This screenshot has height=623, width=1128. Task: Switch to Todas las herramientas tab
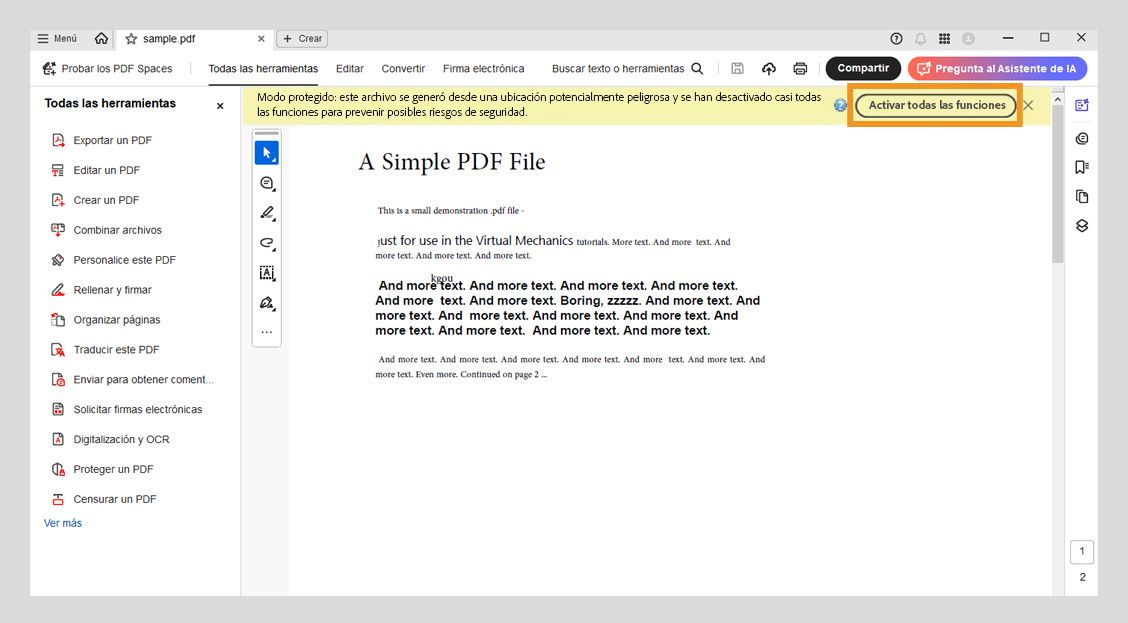coord(263,69)
